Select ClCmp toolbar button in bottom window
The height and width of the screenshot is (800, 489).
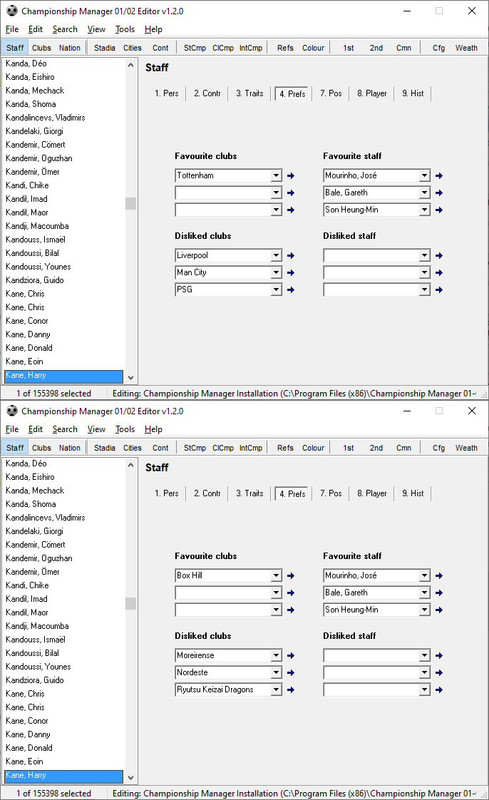(x=223, y=448)
